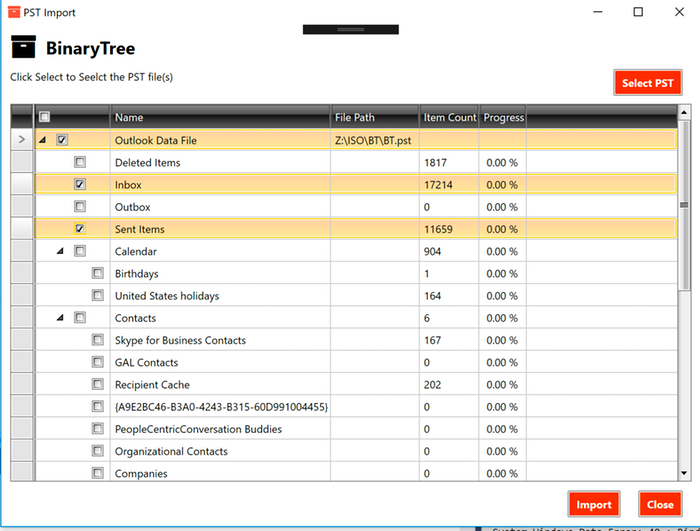This screenshot has width=700, height=531.
Task: Click the GUID folder name {A9E2BC46-...}
Action: pyautogui.click(x=221, y=407)
